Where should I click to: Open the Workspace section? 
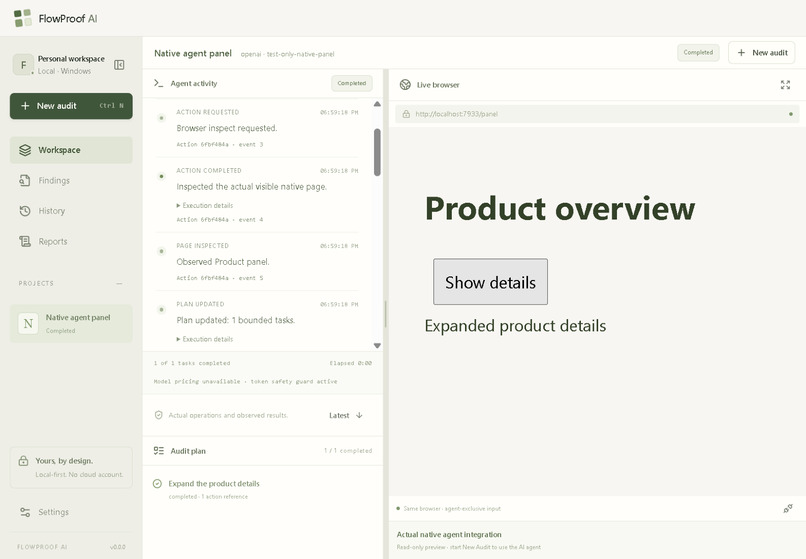[x=71, y=150]
